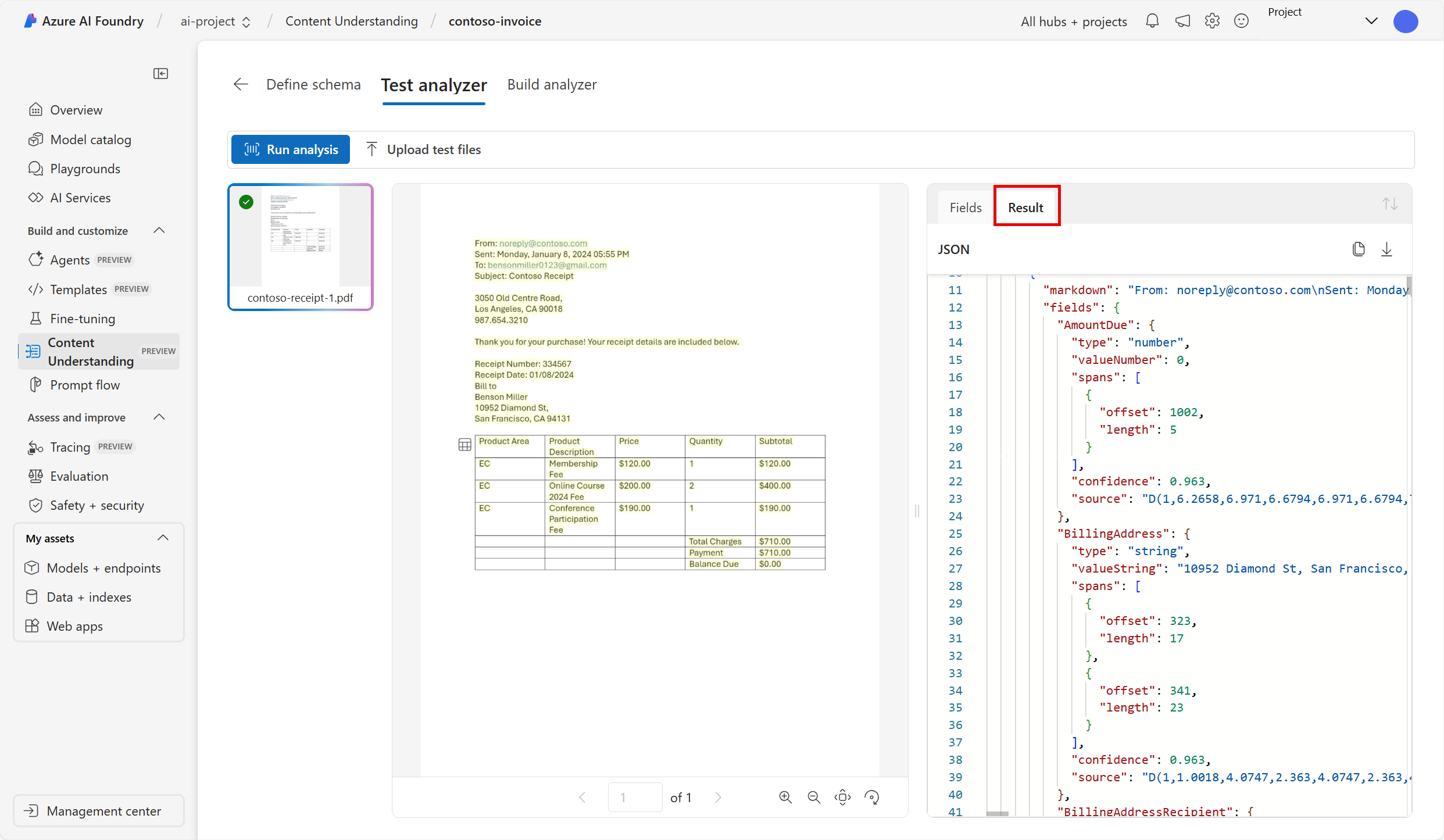The image size is (1444, 840).
Task: Switch to the Build analyzer tab
Action: point(552,84)
